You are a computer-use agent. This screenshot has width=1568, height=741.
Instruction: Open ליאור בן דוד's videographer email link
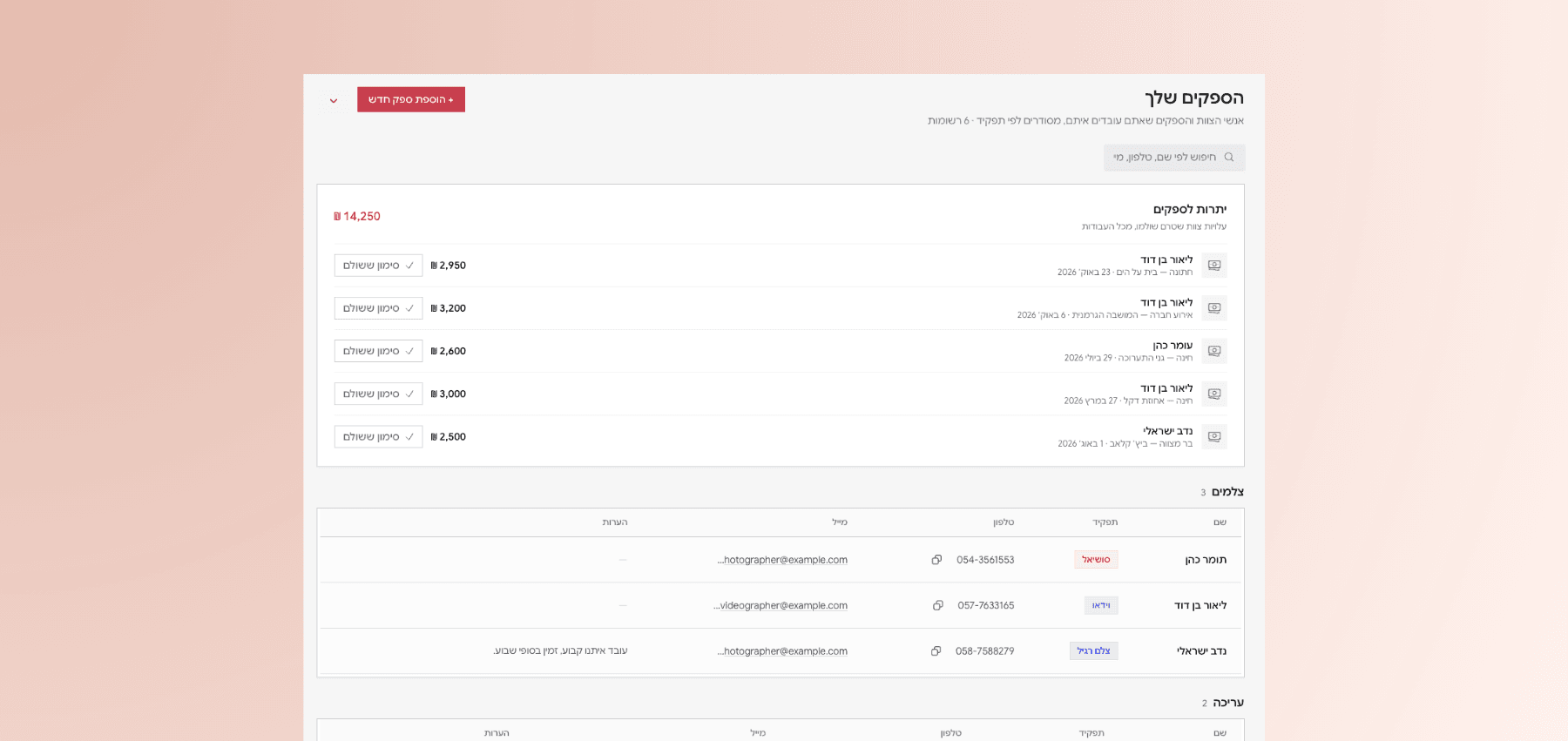pyautogui.click(x=781, y=605)
